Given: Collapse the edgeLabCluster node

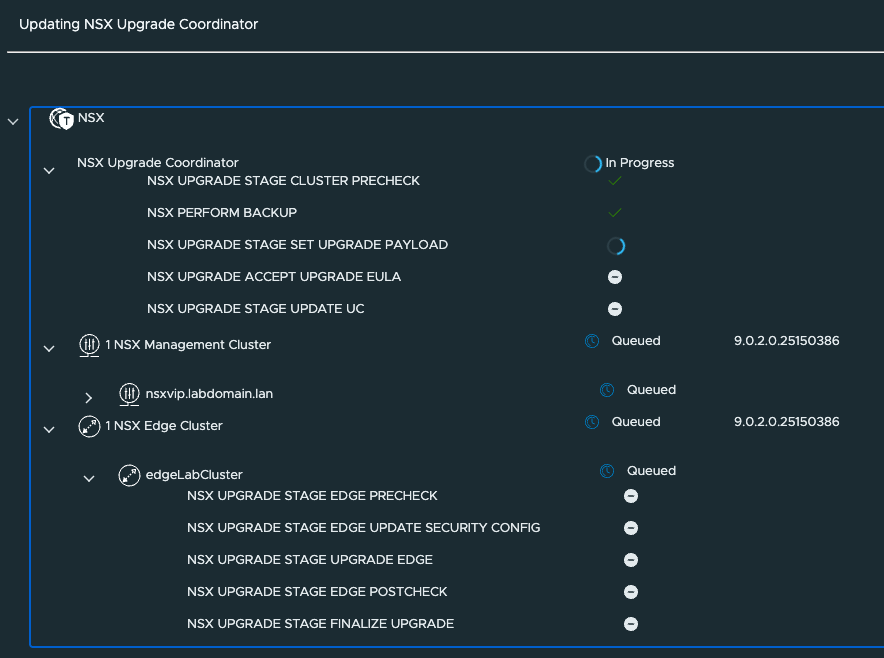Looking at the screenshot, I should 89,479.
